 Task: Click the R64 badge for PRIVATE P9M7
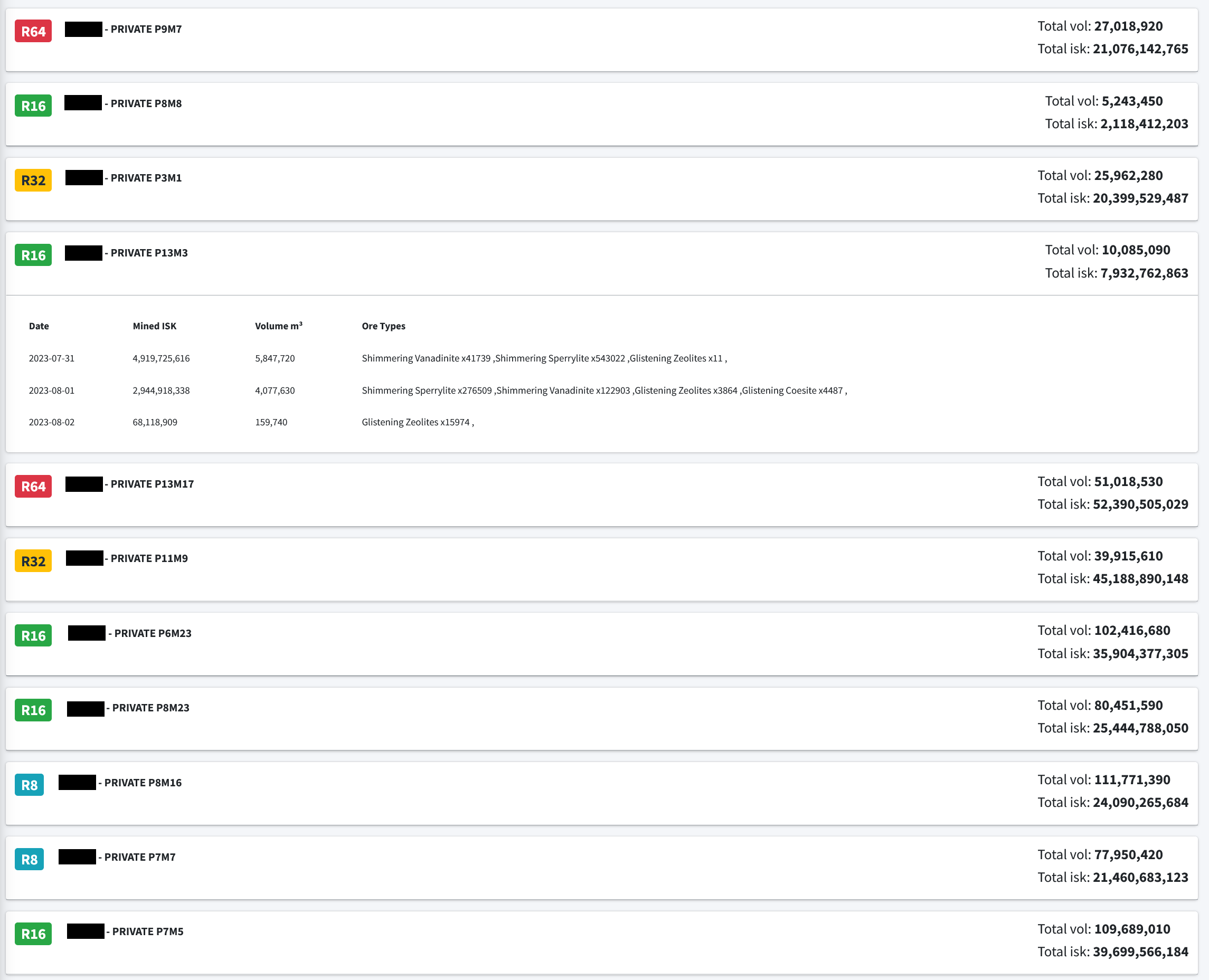[x=33, y=31]
